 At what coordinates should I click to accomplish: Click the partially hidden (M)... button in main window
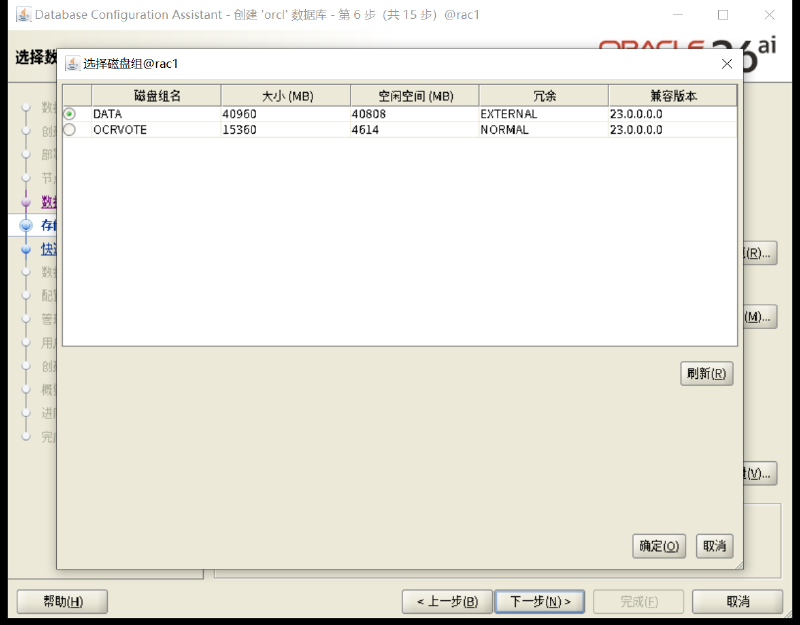click(x=760, y=317)
